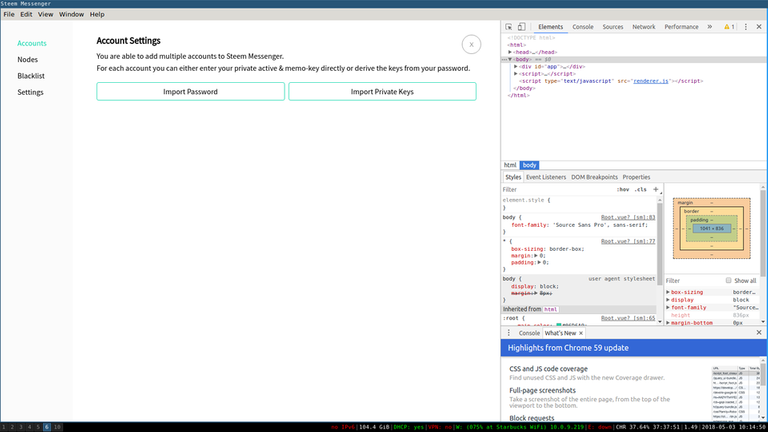This screenshot has height=432, width=768.
Task: Open the View menu
Action: pos(46,14)
